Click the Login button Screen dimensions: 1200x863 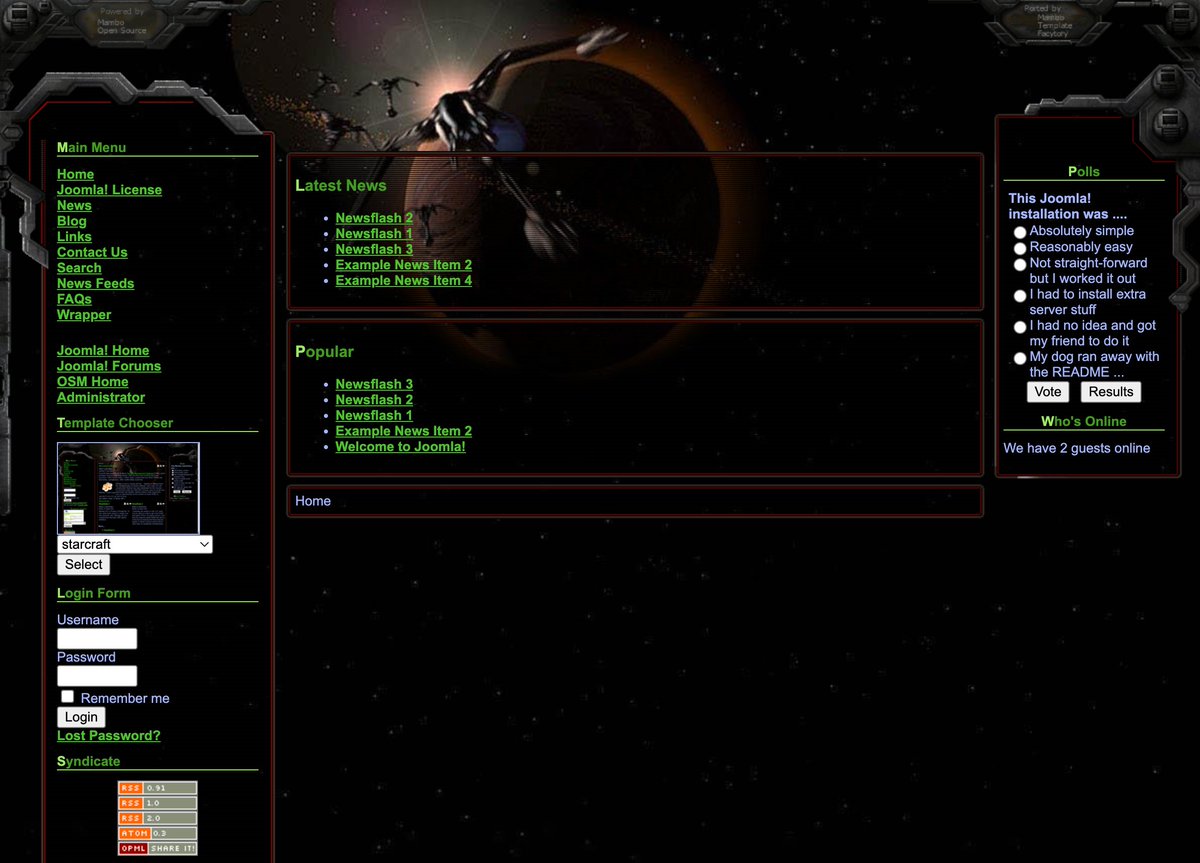pyautogui.click(x=81, y=717)
